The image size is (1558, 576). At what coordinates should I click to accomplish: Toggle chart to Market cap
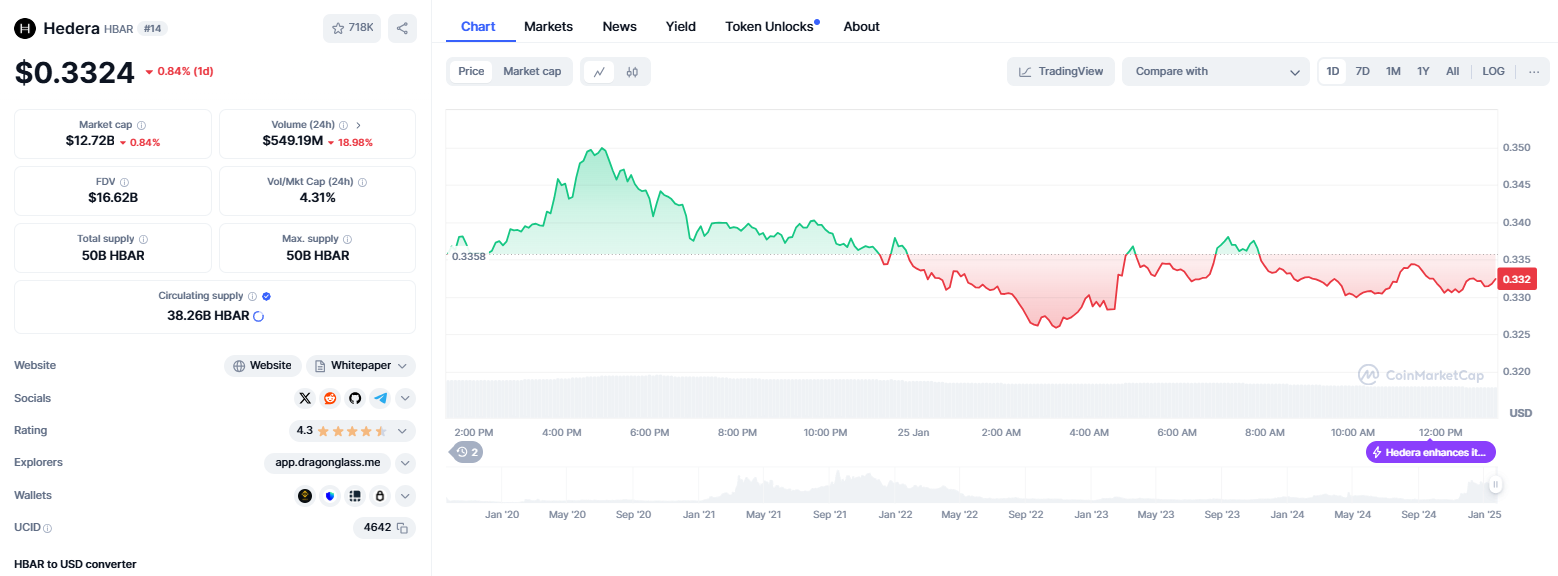tap(532, 71)
